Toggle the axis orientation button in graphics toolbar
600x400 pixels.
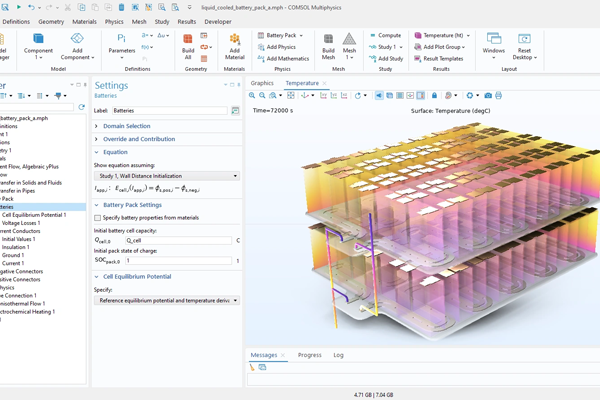coord(410,95)
